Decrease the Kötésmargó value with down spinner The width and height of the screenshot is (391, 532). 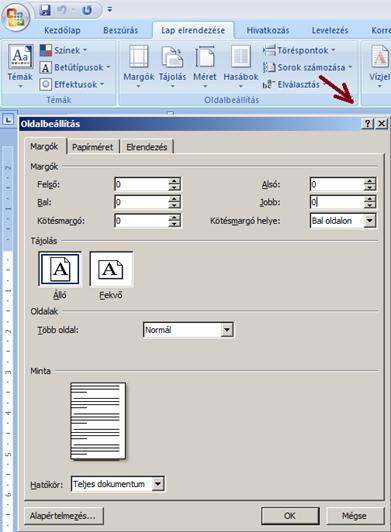point(174,224)
